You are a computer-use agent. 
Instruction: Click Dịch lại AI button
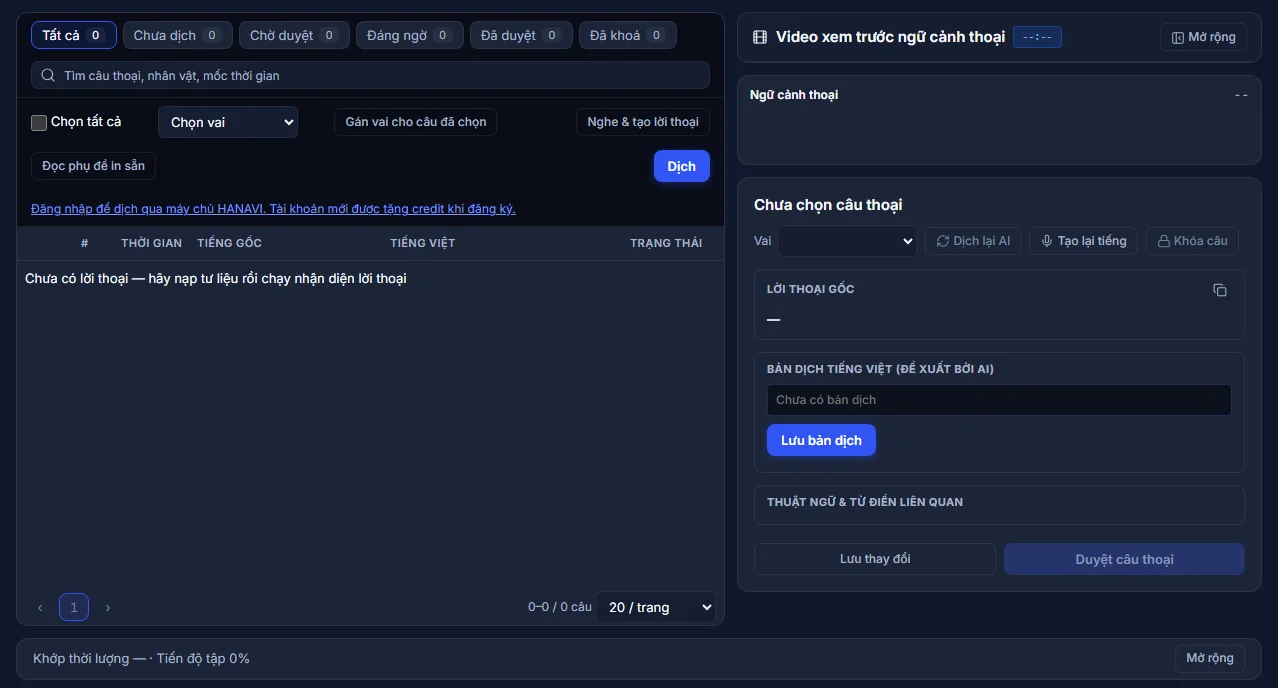pyautogui.click(x=973, y=241)
